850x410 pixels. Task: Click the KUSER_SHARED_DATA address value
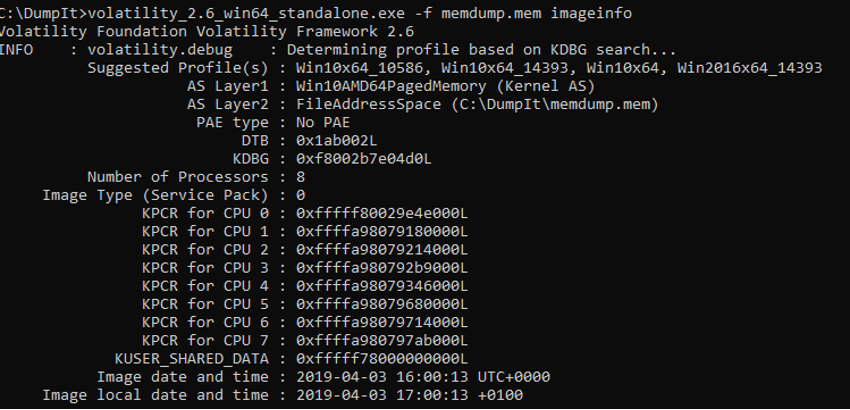(x=382, y=358)
